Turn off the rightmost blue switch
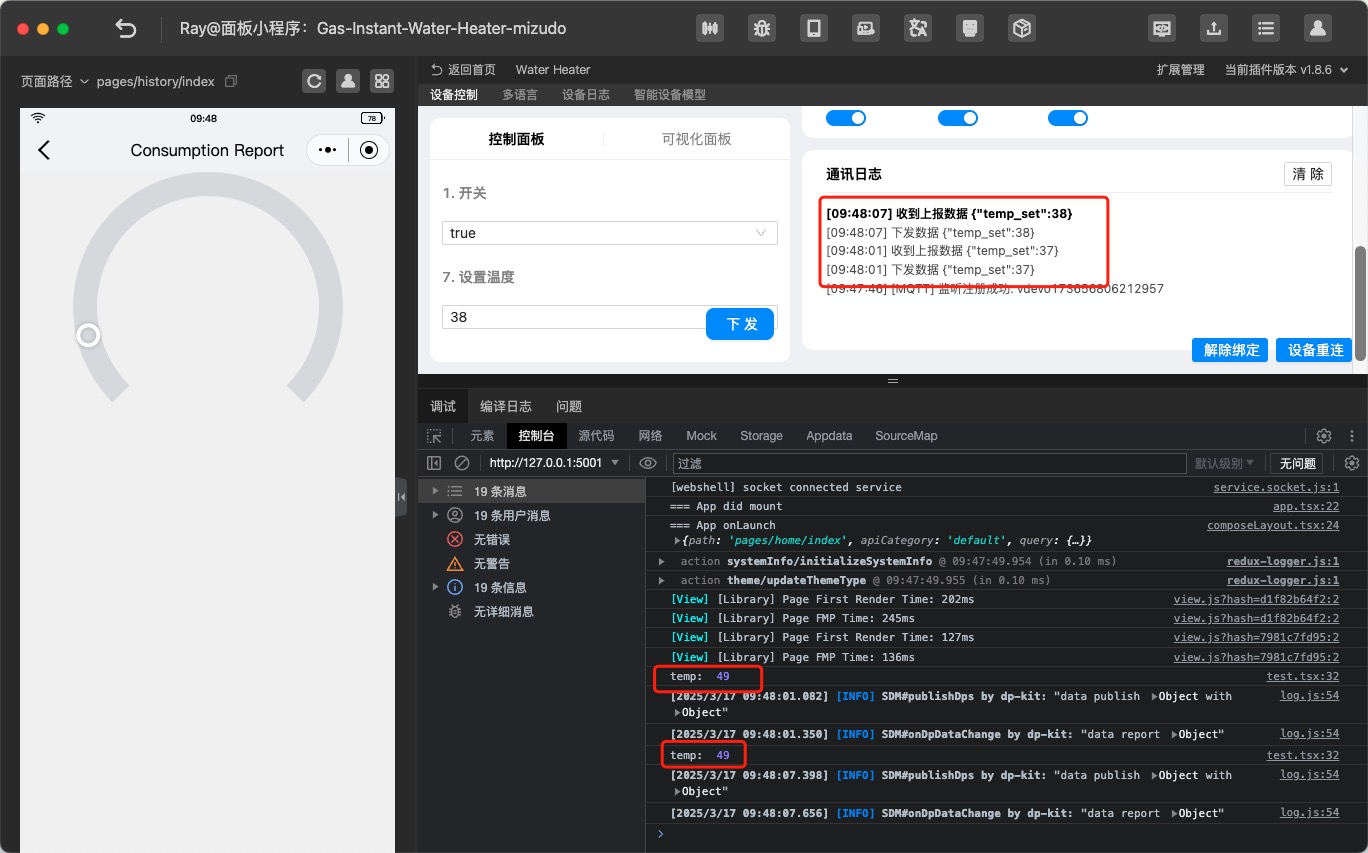The image size is (1368, 853). tap(1068, 117)
